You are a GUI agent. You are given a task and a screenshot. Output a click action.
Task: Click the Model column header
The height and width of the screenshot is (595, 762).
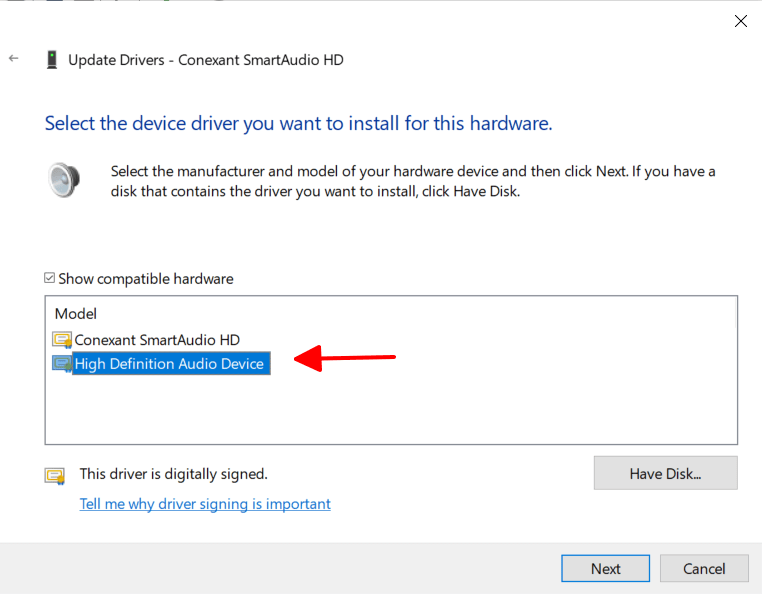click(x=77, y=314)
